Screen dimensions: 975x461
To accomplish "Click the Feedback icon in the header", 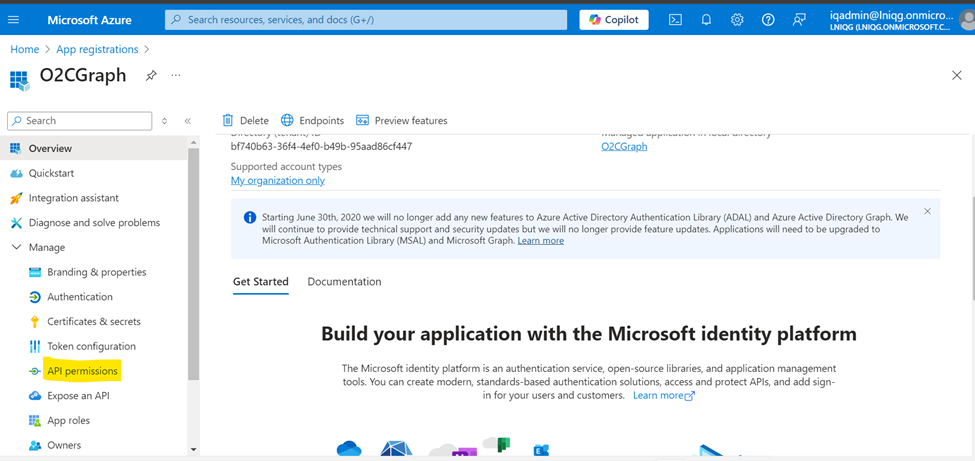I will coord(799,20).
